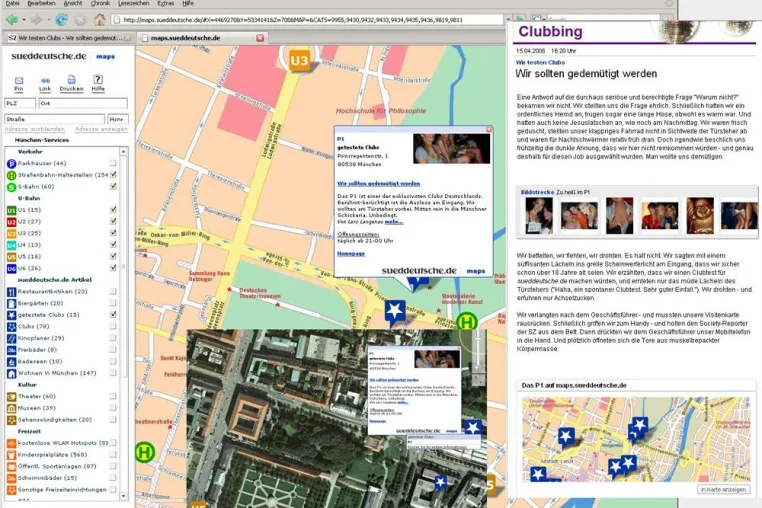Click the Museen category icon
Screen dimensions: 762x508
[x=12, y=408]
